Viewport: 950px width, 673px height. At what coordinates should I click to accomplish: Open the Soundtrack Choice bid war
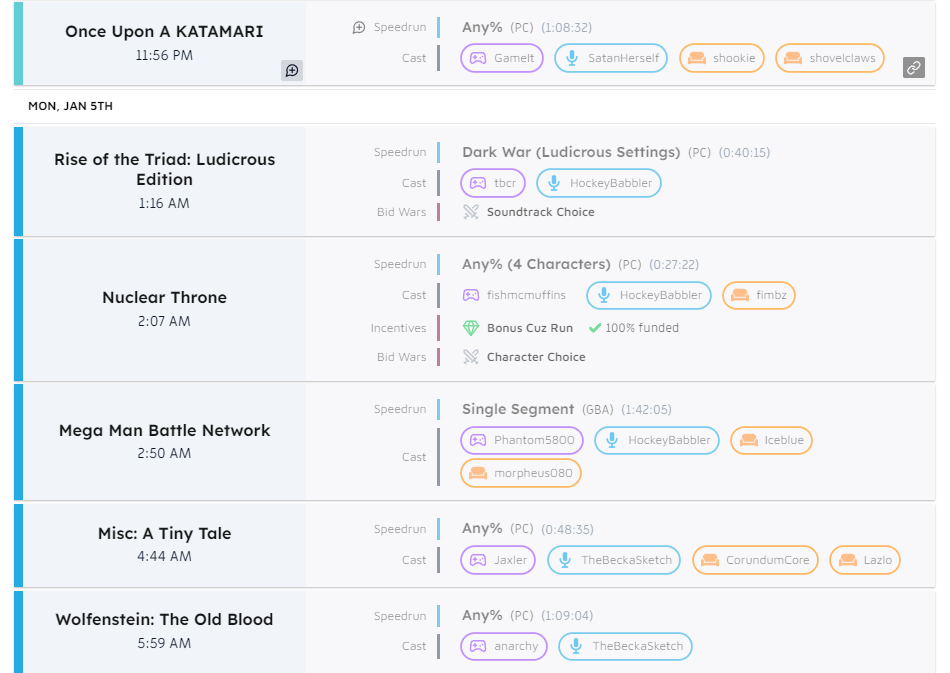point(540,212)
